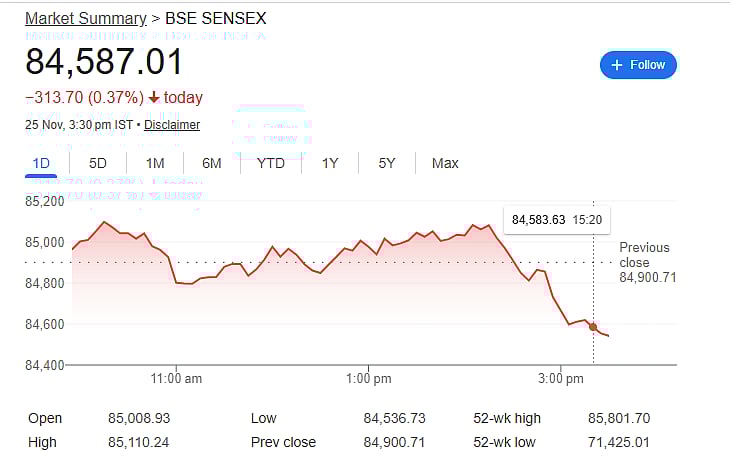Switch chart to 6M range
The width and height of the screenshot is (730, 467).
pyautogui.click(x=212, y=163)
